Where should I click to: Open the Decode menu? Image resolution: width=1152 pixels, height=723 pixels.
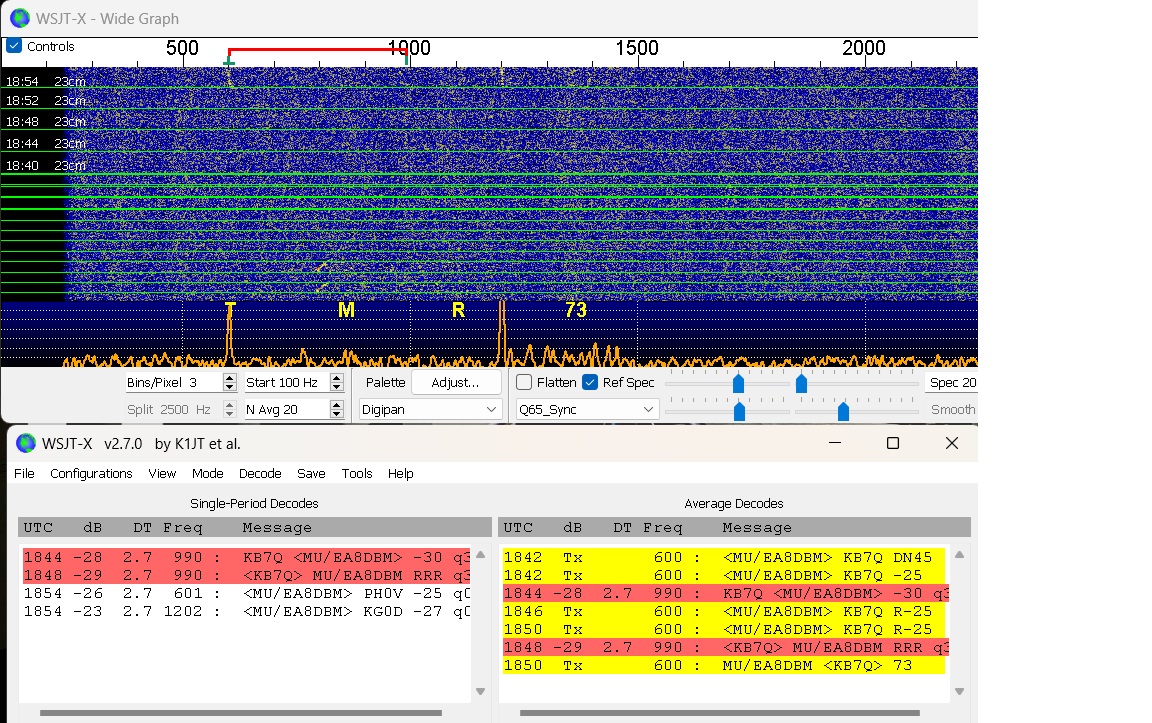click(x=260, y=473)
